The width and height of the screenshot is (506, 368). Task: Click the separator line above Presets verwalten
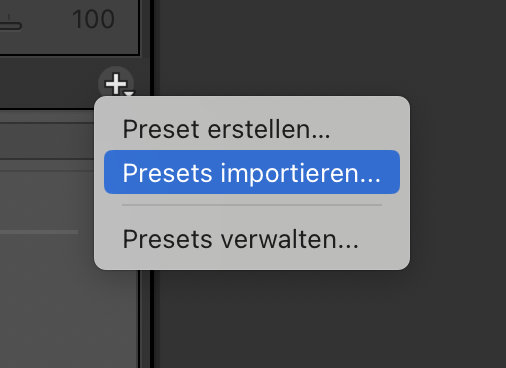point(252,205)
